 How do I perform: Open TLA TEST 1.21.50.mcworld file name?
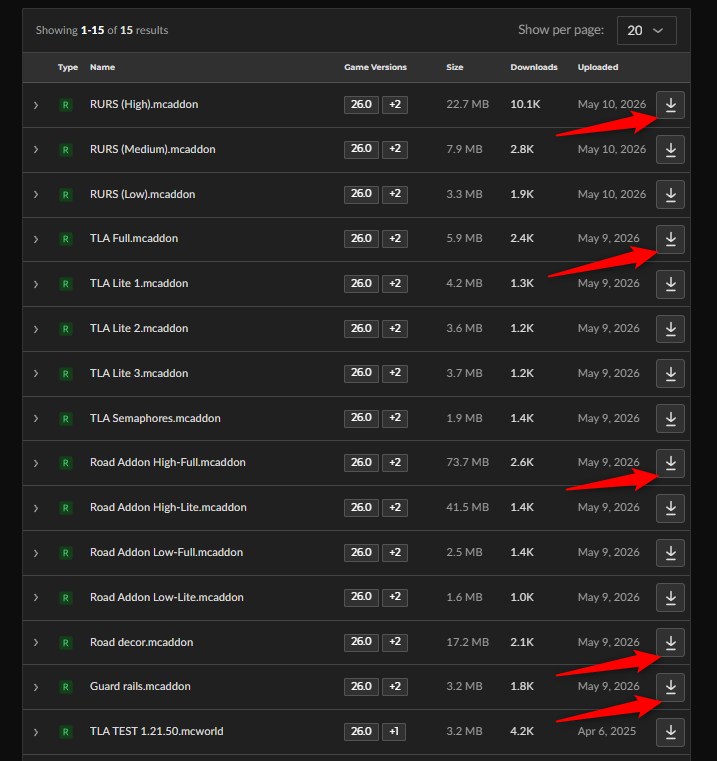[157, 731]
